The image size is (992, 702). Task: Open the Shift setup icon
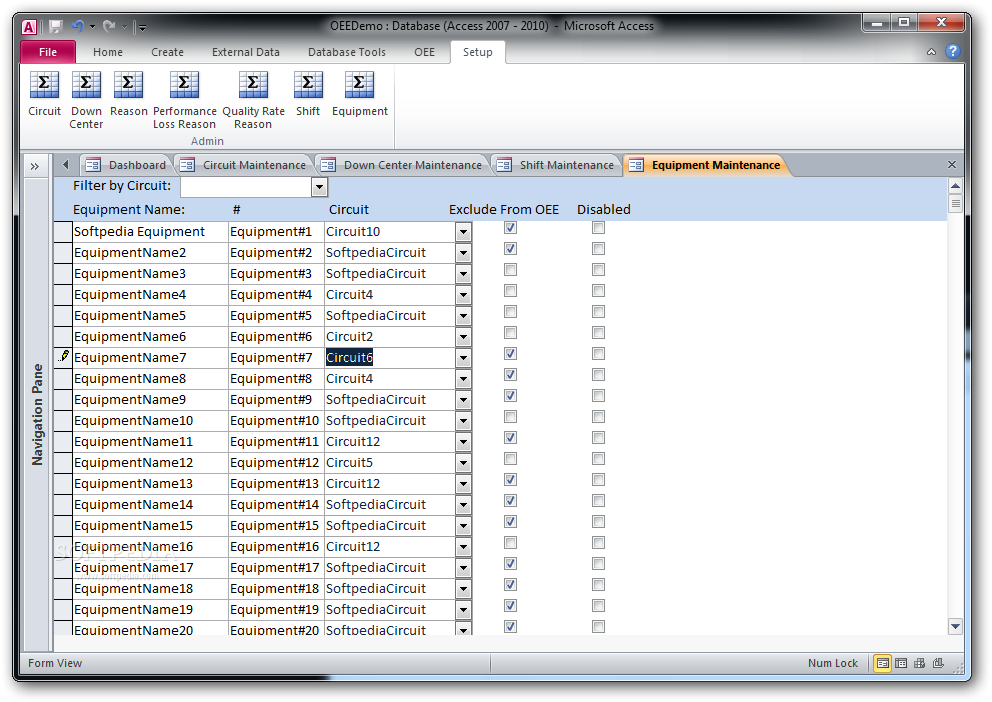308,94
